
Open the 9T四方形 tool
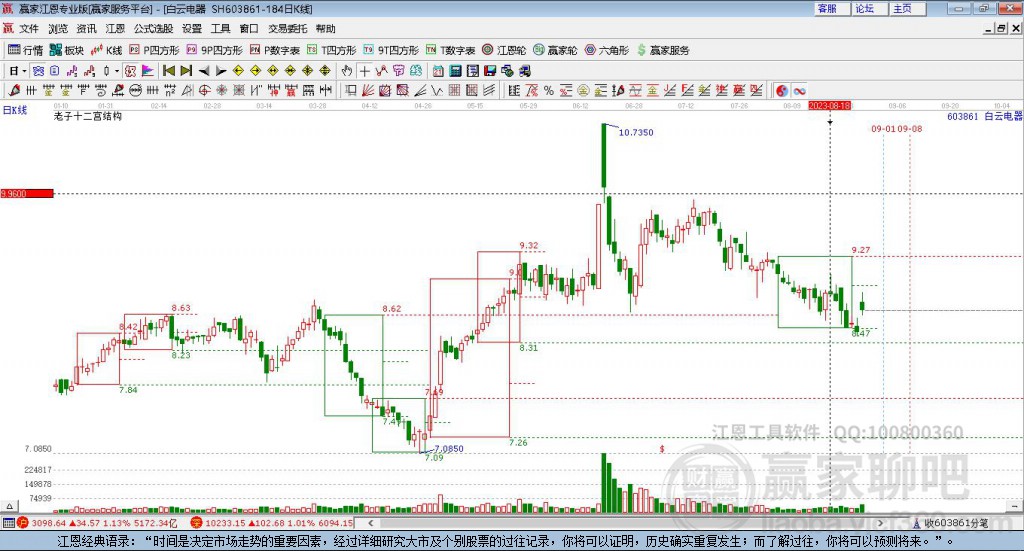click(391, 50)
